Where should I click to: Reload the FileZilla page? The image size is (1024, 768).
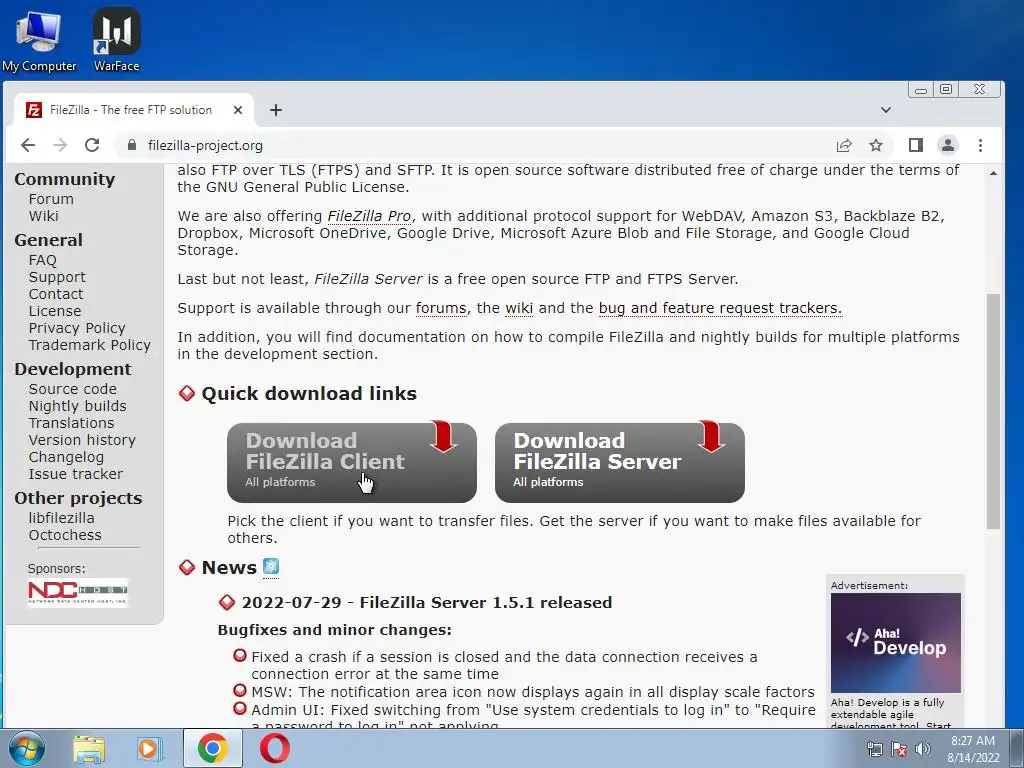[92, 145]
